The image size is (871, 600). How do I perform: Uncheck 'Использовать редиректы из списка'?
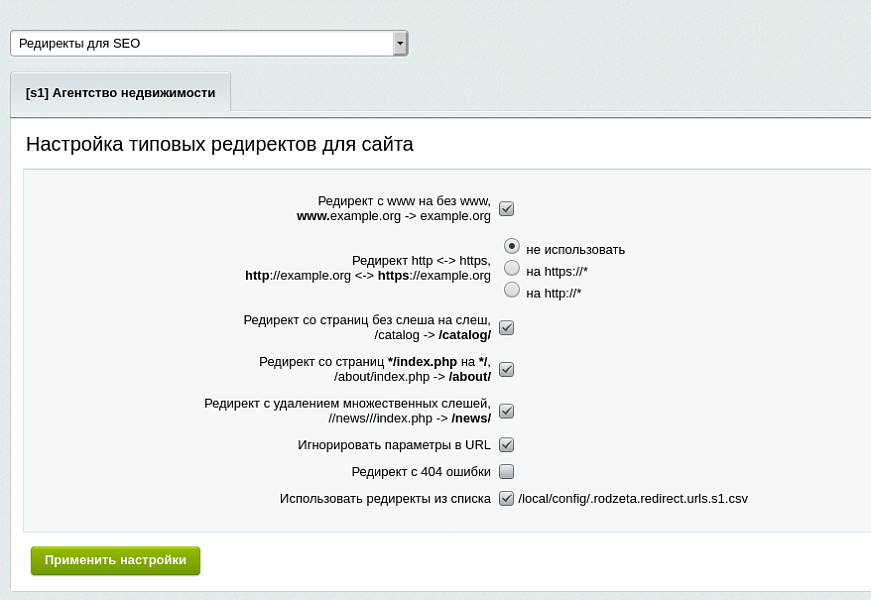tap(506, 497)
